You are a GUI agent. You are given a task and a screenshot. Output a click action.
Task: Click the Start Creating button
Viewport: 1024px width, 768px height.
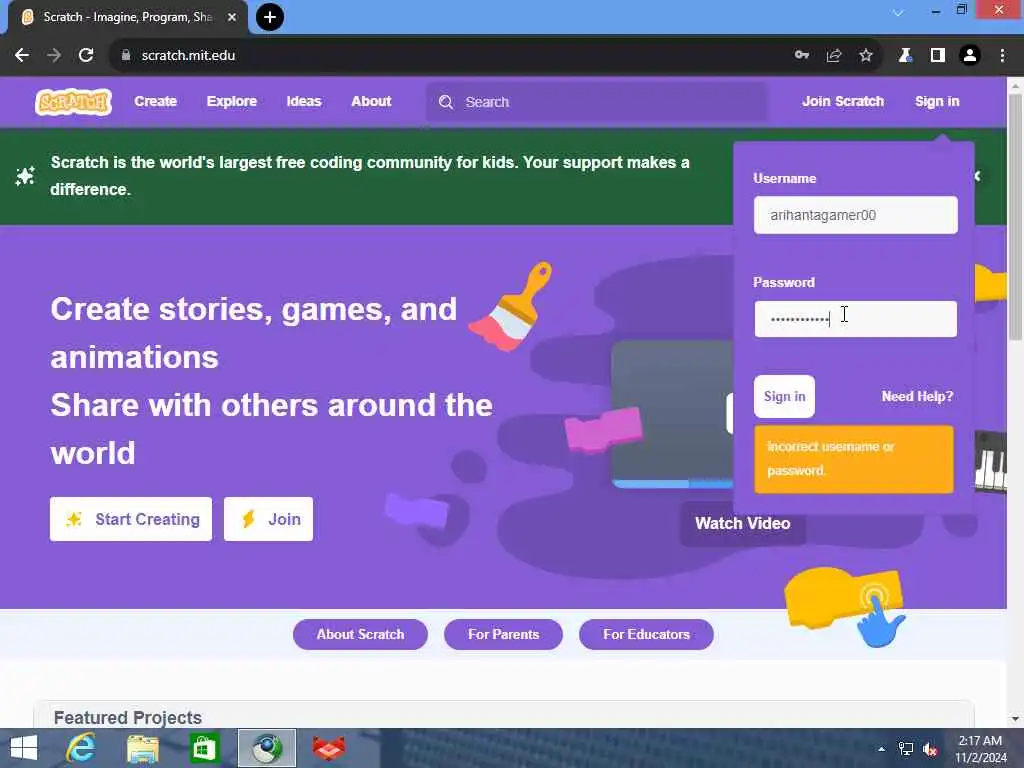click(x=131, y=519)
